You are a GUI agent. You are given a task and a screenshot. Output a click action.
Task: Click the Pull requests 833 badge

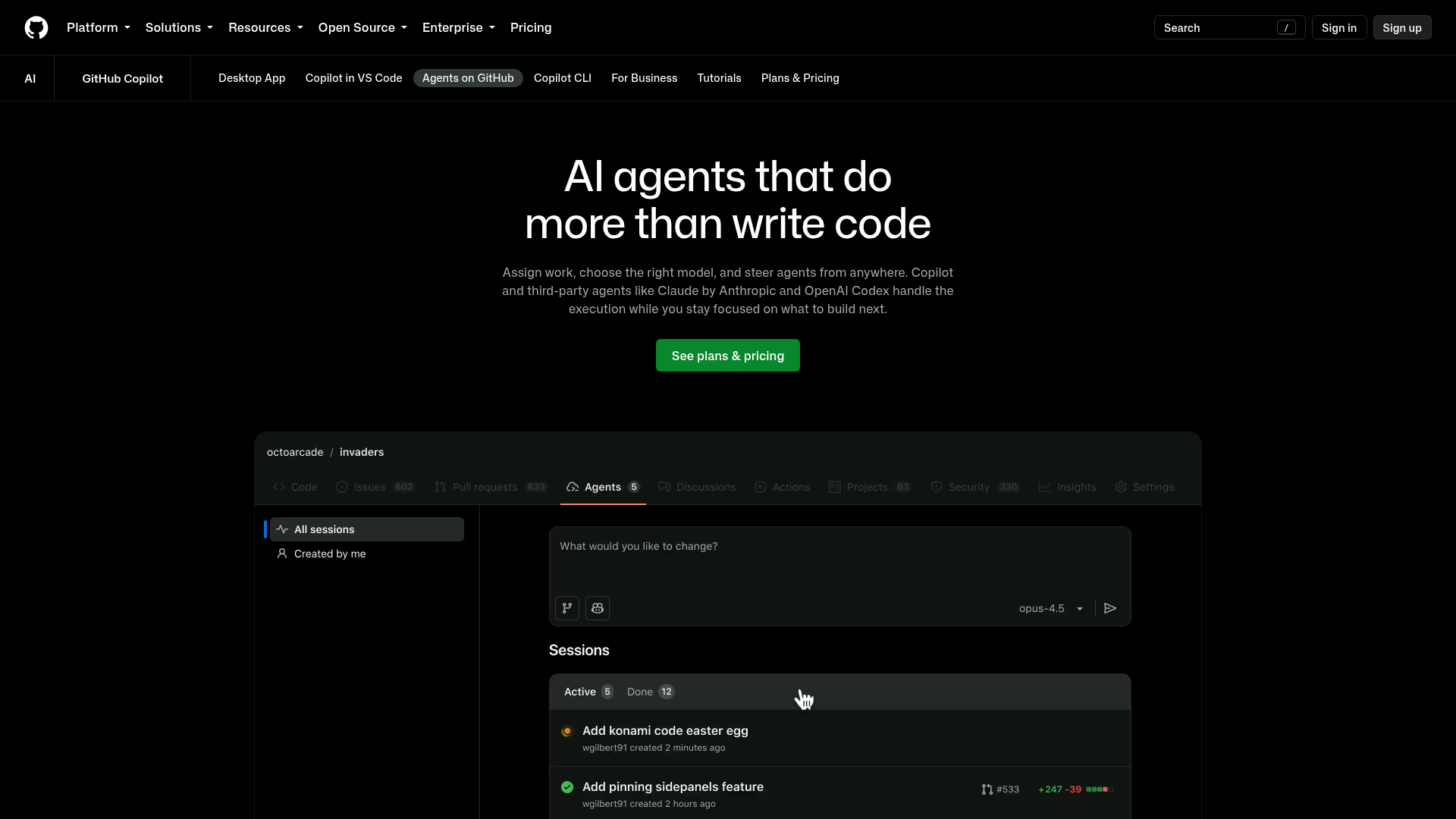click(x=536, y=487)
